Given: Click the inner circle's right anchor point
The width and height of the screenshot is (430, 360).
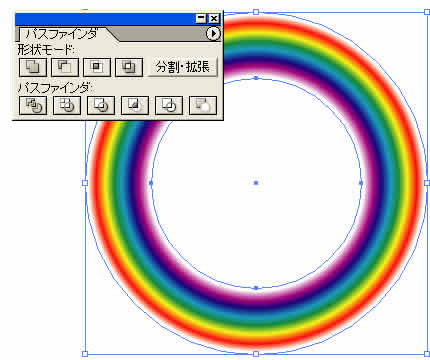Looking at the screenshot, I should click(x=361, y=183).
